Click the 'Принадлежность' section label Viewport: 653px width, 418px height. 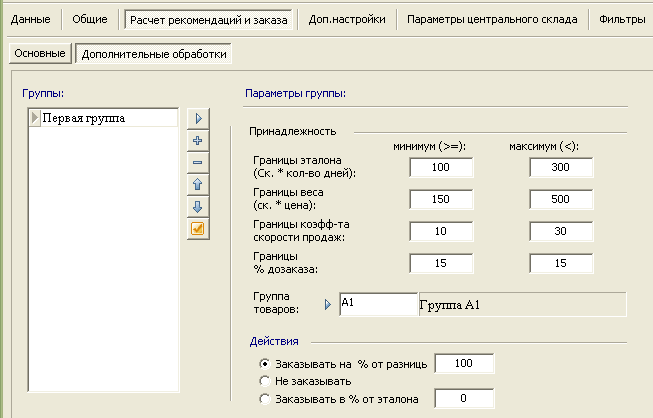click(292, 132)
